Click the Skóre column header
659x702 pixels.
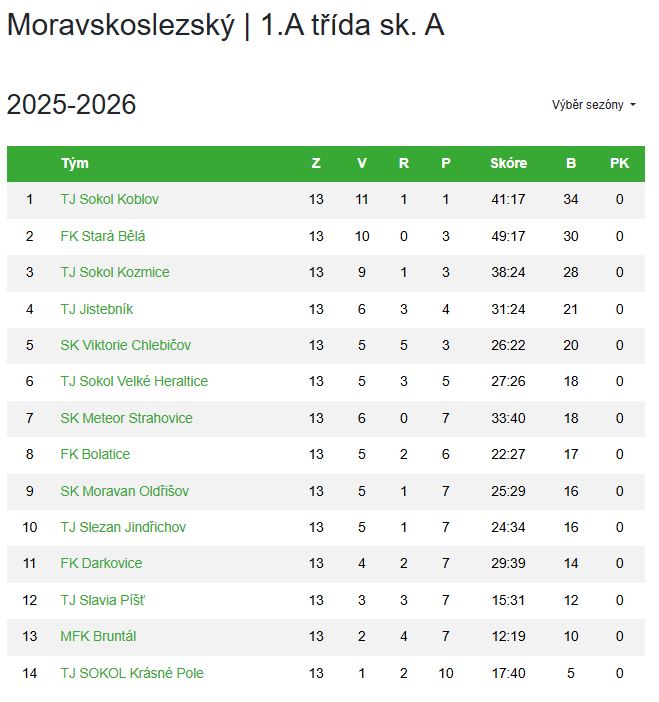tap(508, 164)
